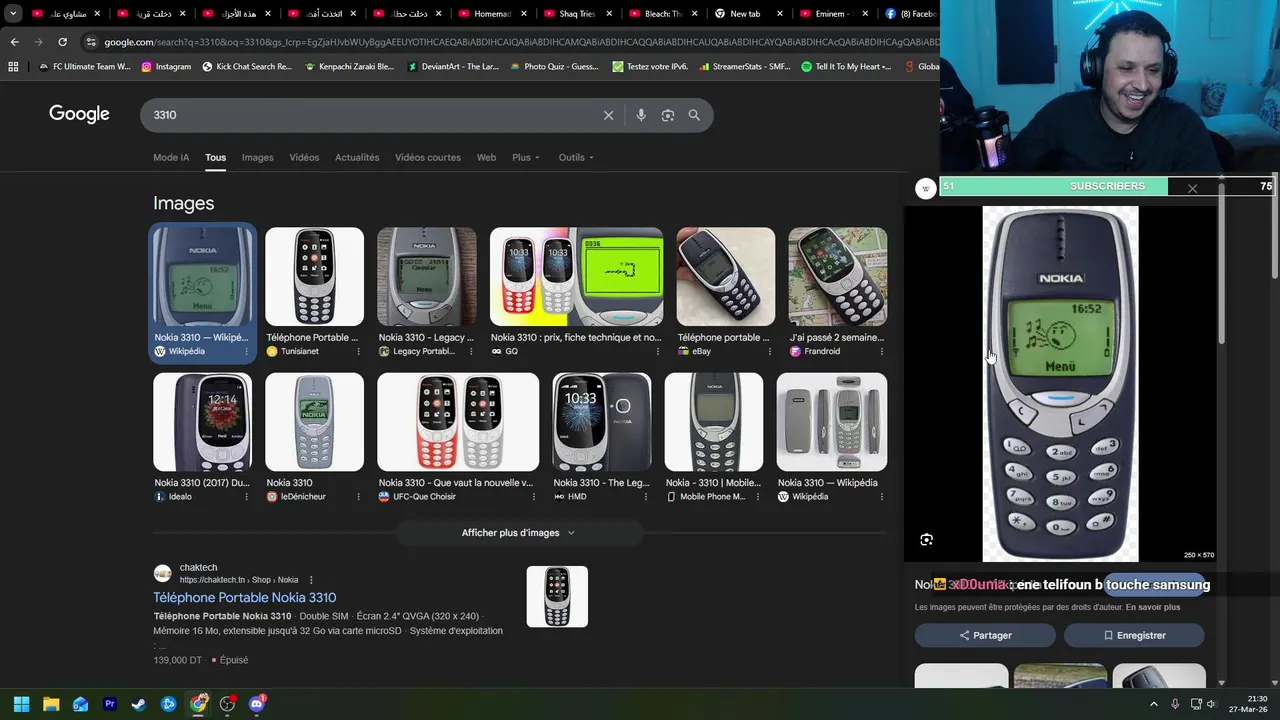Click the Partager share button
The width and height of the screenshot is (1280, 720).
tap(985, 635)
